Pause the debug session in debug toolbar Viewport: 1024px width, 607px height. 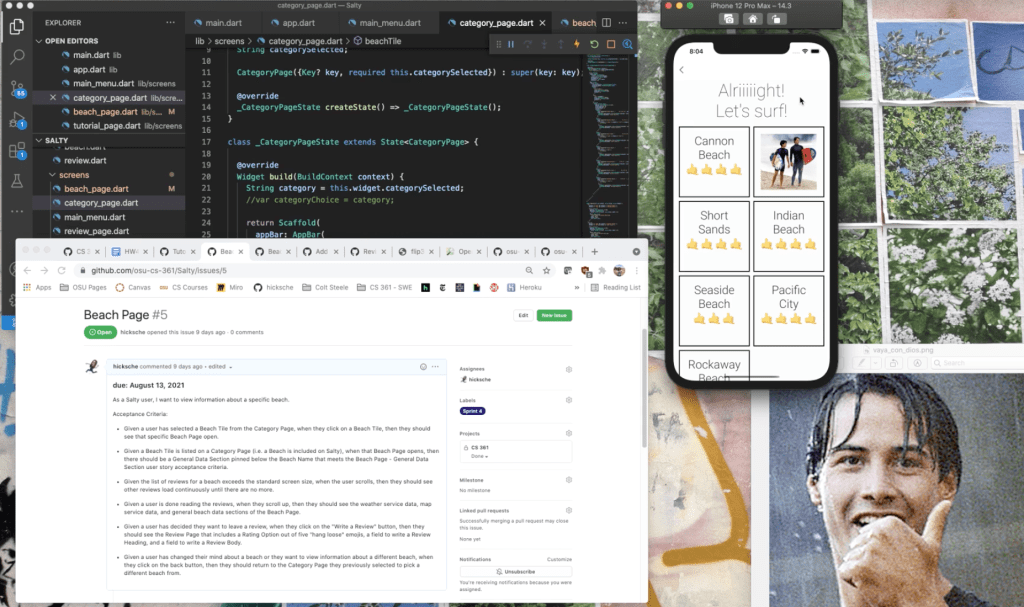click(511, 44)
